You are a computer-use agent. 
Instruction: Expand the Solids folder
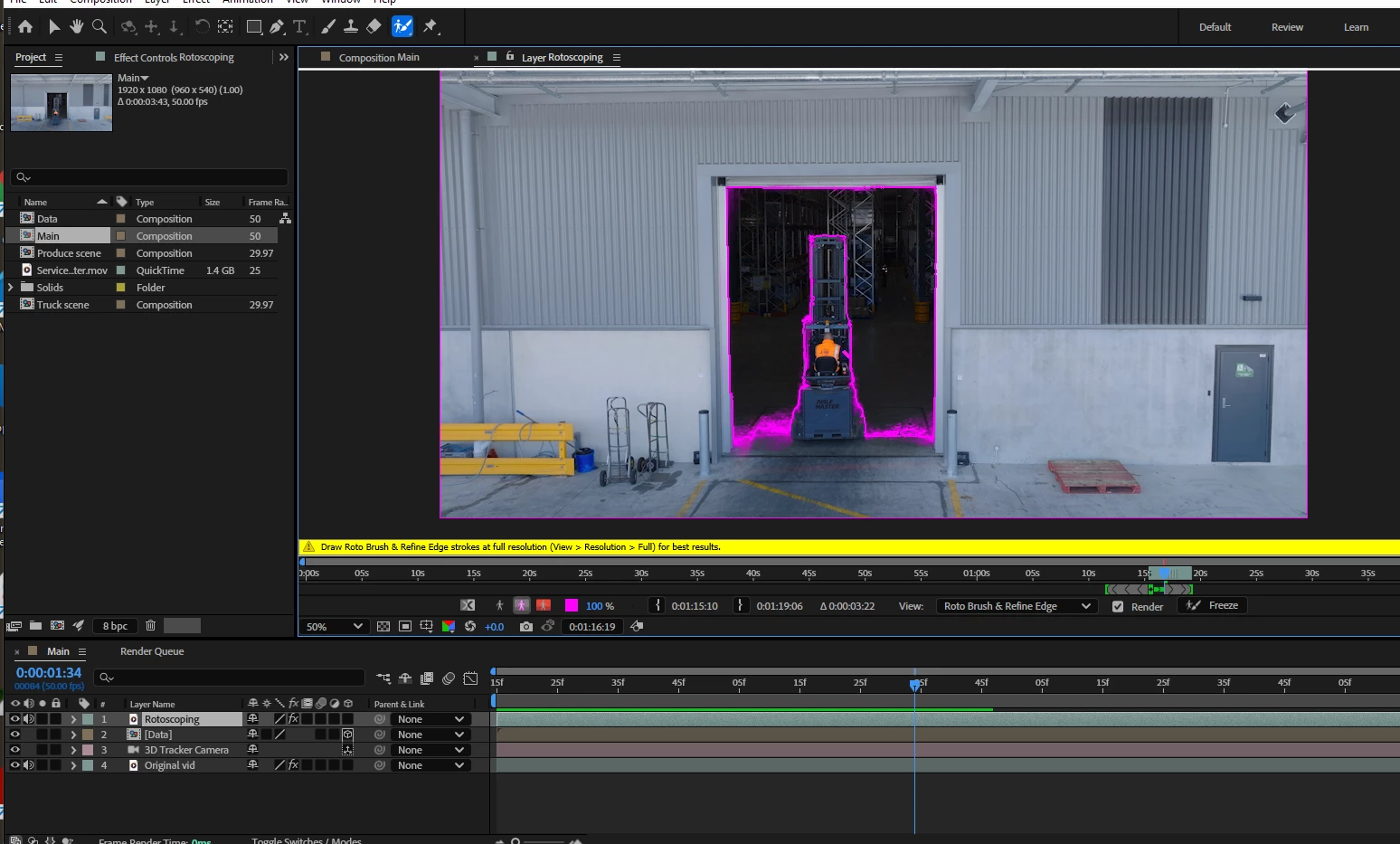click(x=11, y=287)
